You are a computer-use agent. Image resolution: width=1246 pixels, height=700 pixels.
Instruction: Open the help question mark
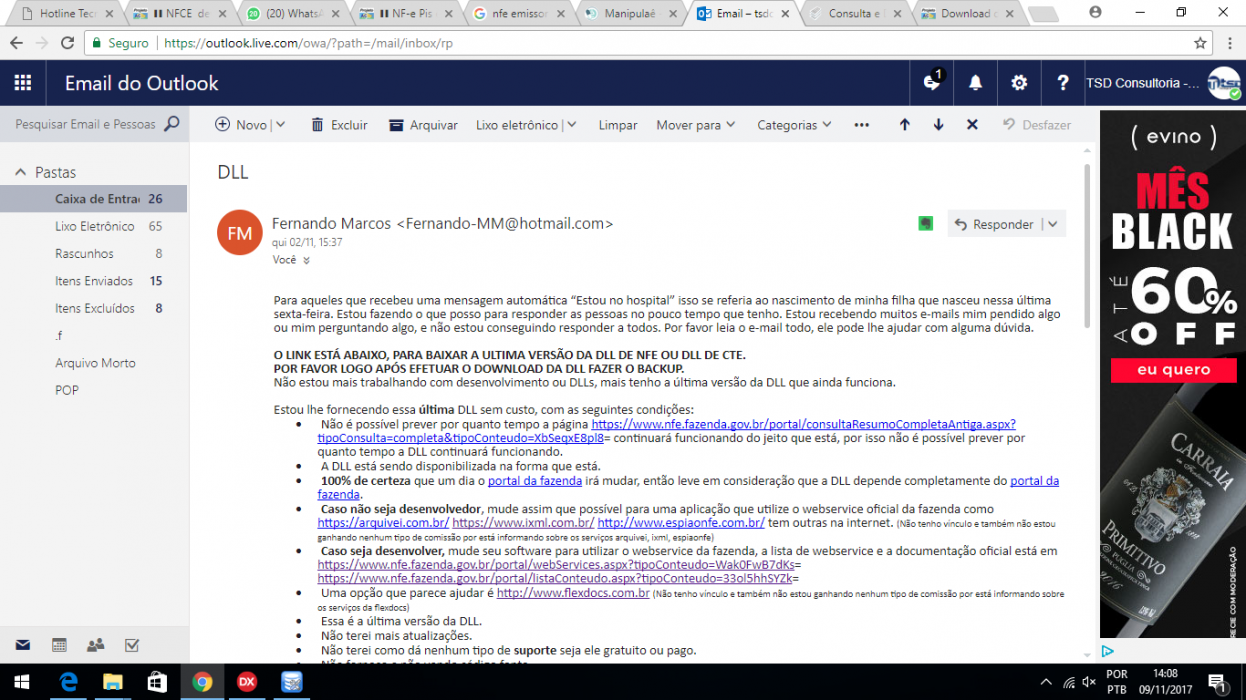[x=1063, y=83]
